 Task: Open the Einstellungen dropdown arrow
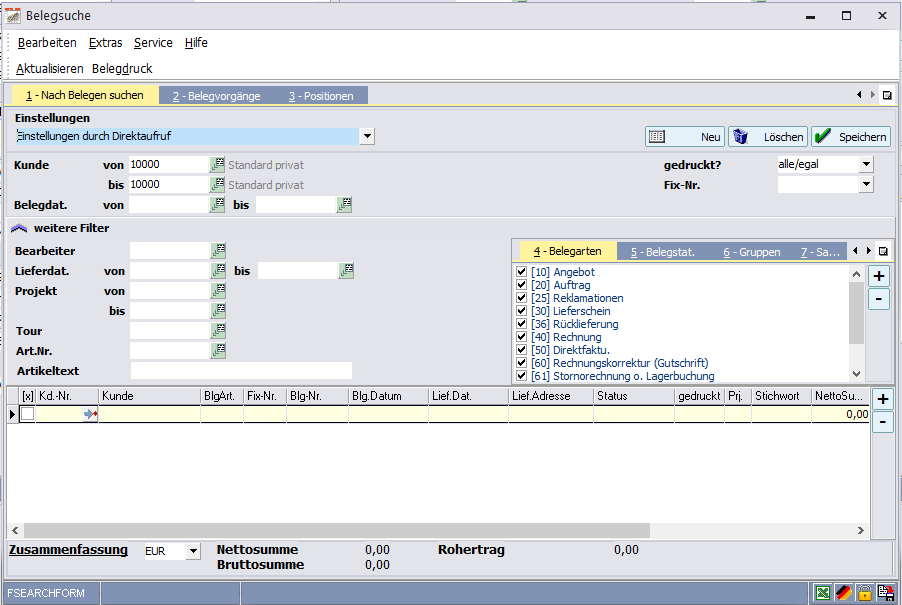click(x=367, y=136)
